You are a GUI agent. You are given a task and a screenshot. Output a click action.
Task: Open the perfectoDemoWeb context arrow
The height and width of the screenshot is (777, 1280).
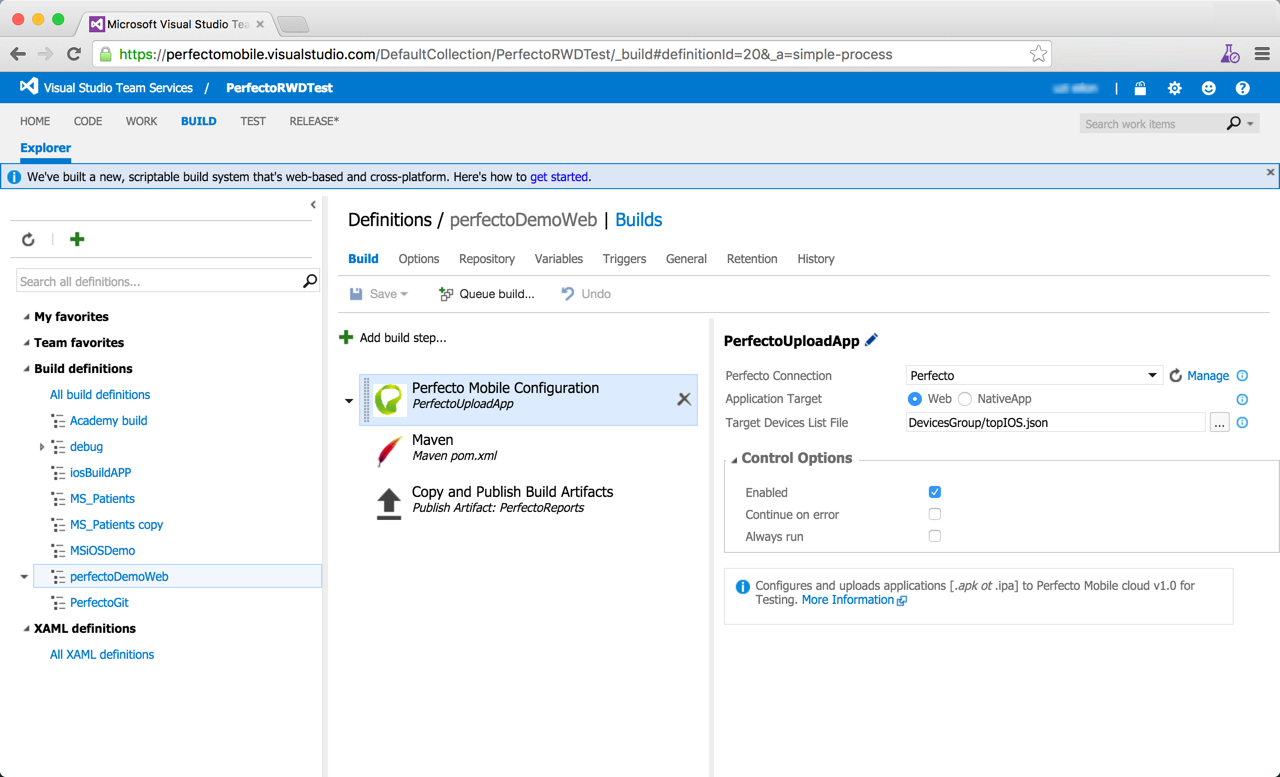click(x=24, y=577)
